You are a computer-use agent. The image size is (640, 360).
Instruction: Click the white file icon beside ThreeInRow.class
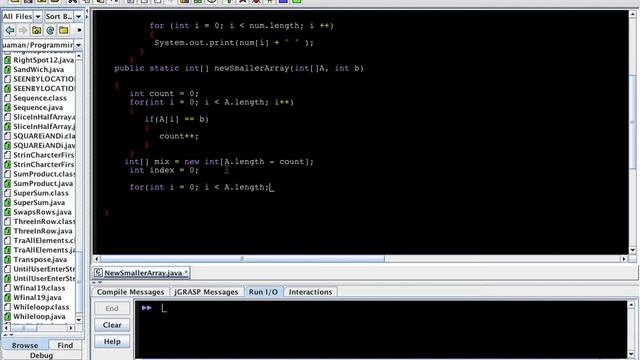tap(7, 222)
